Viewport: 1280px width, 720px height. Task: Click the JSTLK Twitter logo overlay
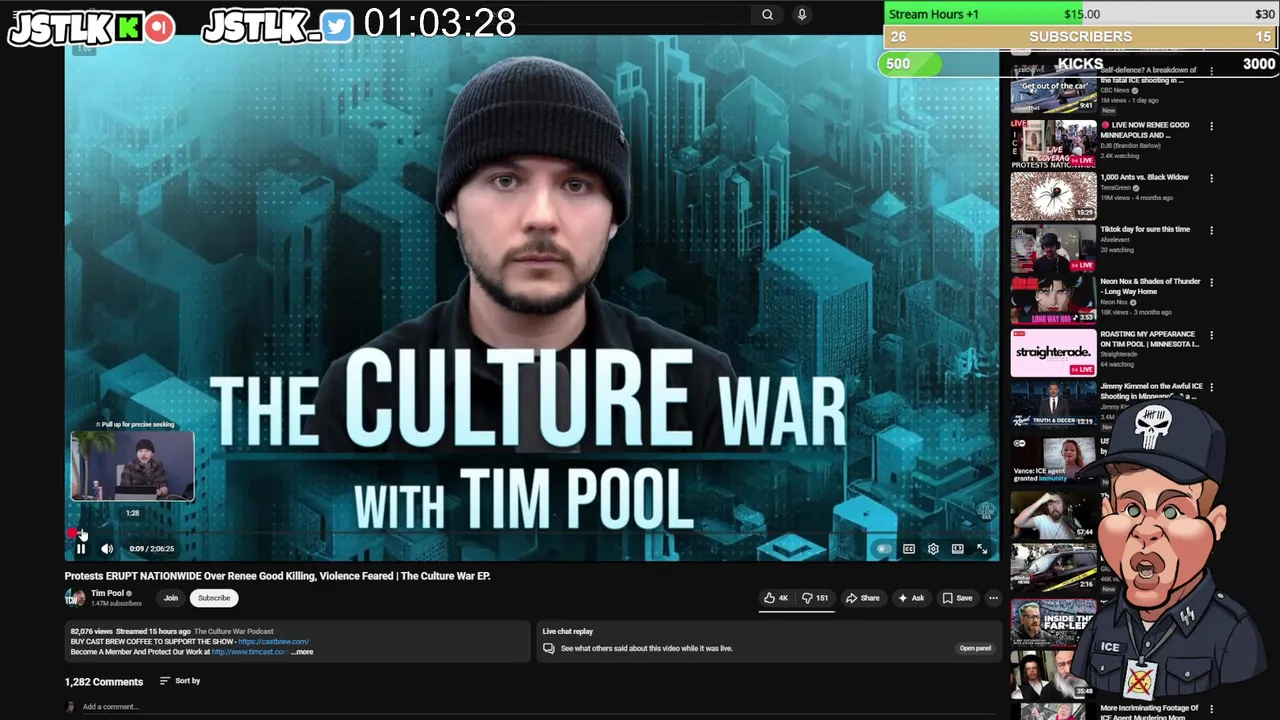(x=278, y=27)
